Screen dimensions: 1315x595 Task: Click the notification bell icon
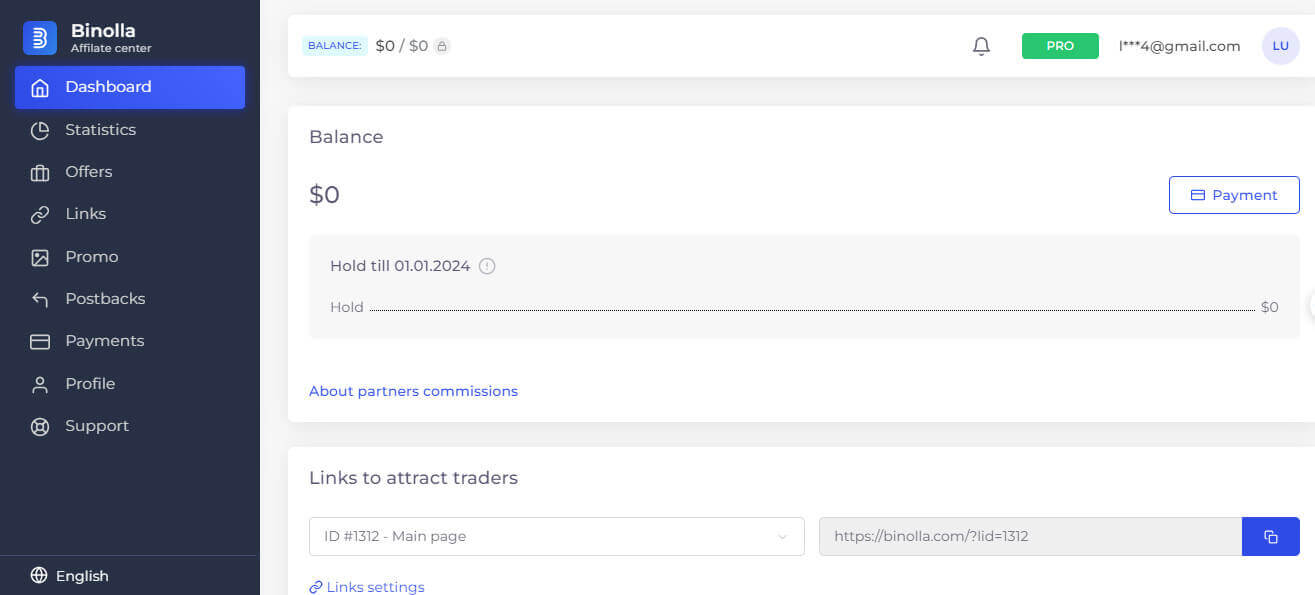pos(981,46)
